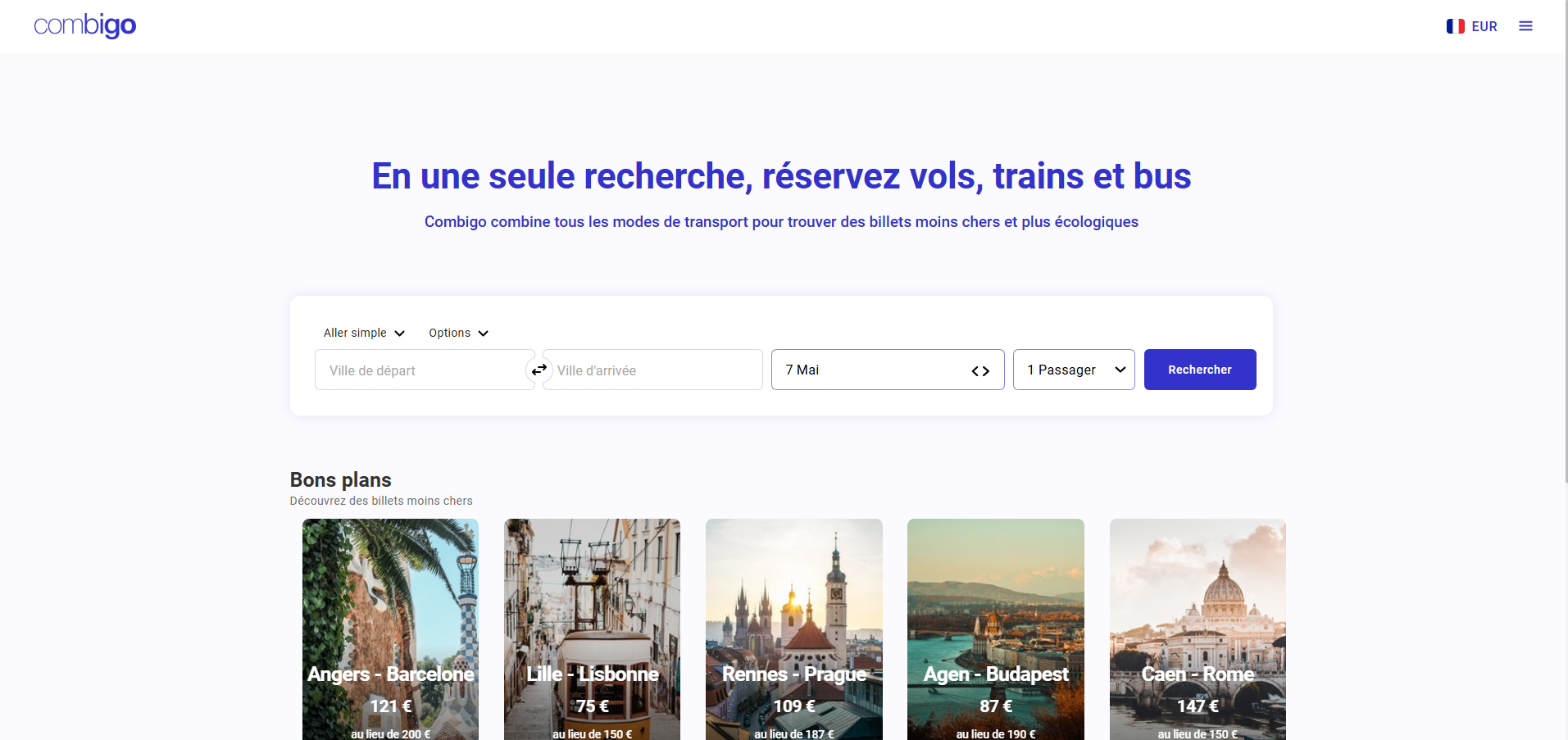Screen dimensions: 1568x740
Task: Click the Combigo logo
Action: point(85,25)
